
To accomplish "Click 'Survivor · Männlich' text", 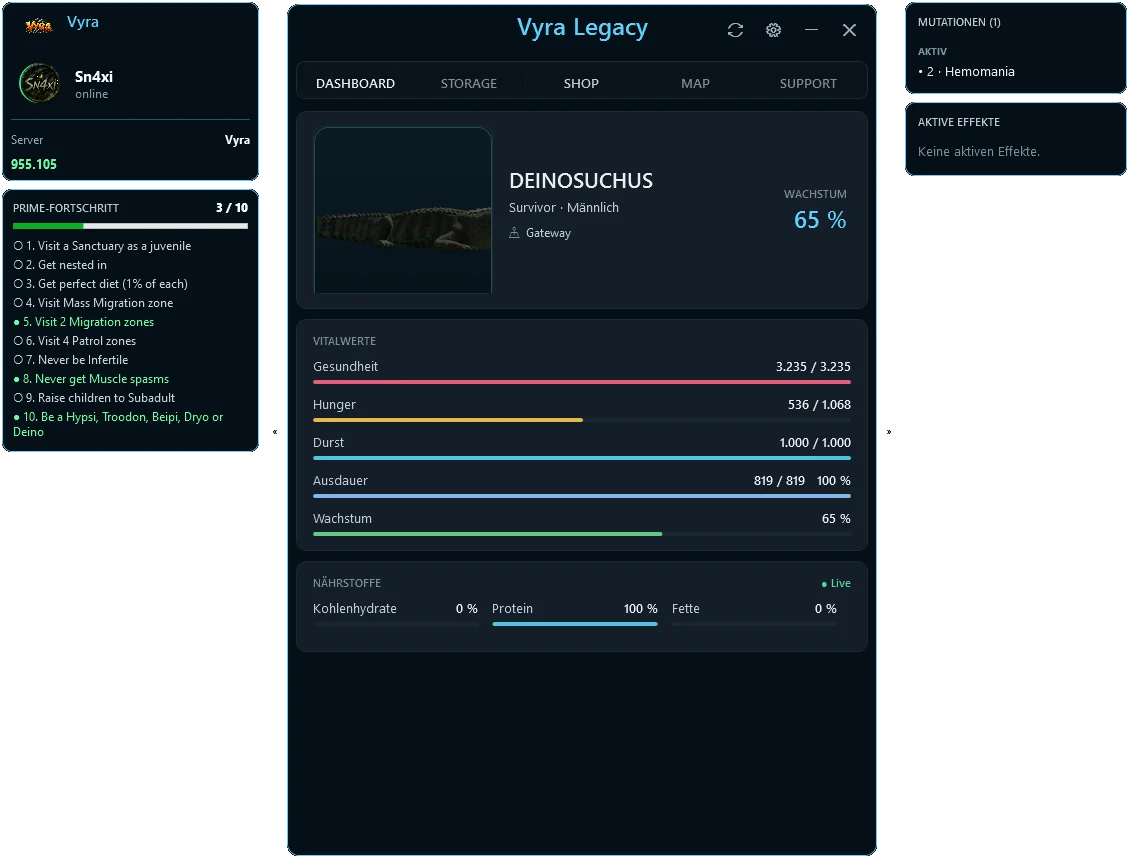I will click(x=564, y=207).
